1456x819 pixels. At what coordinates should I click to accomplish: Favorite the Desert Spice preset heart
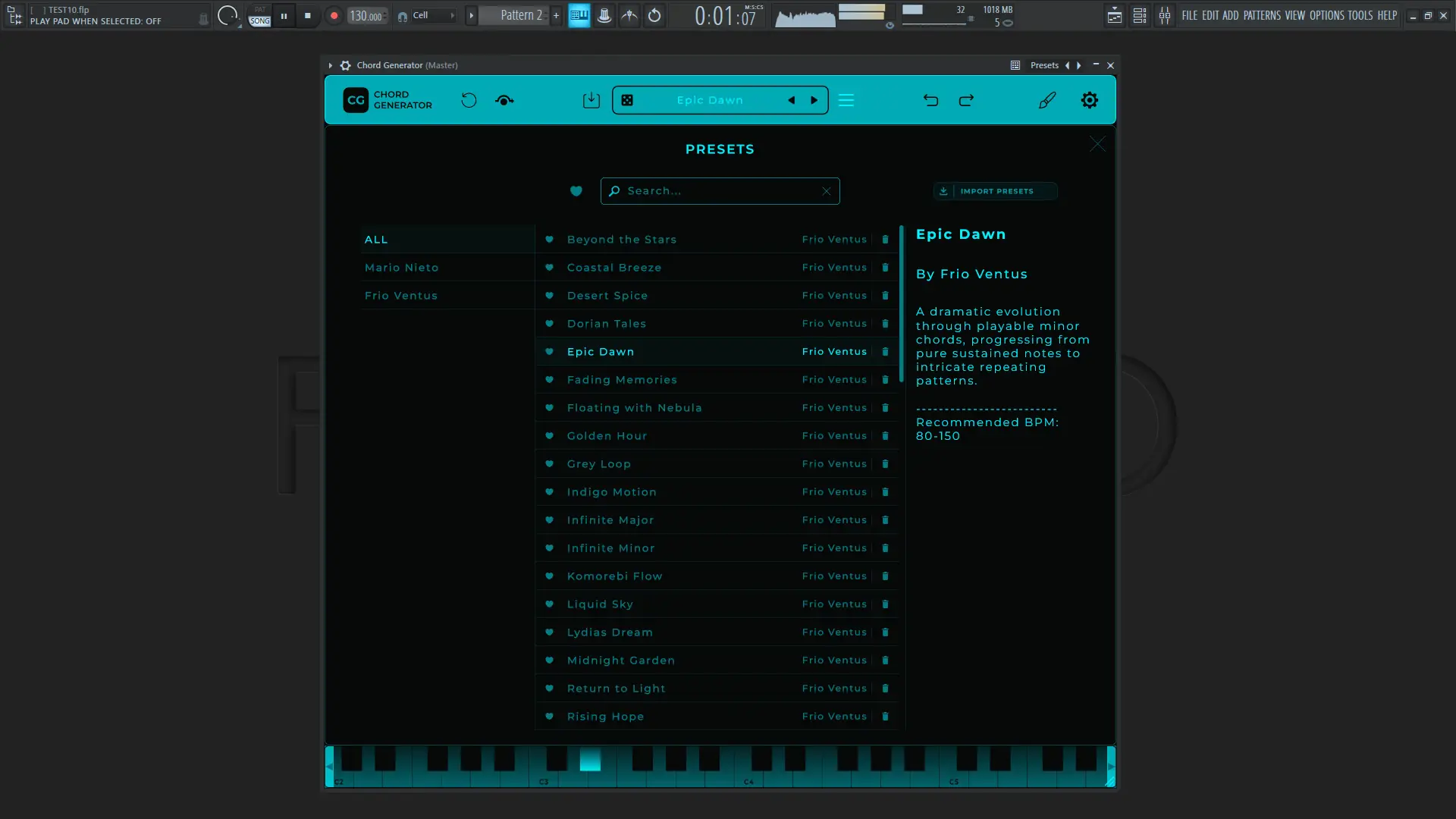click(x=549, y=295)
